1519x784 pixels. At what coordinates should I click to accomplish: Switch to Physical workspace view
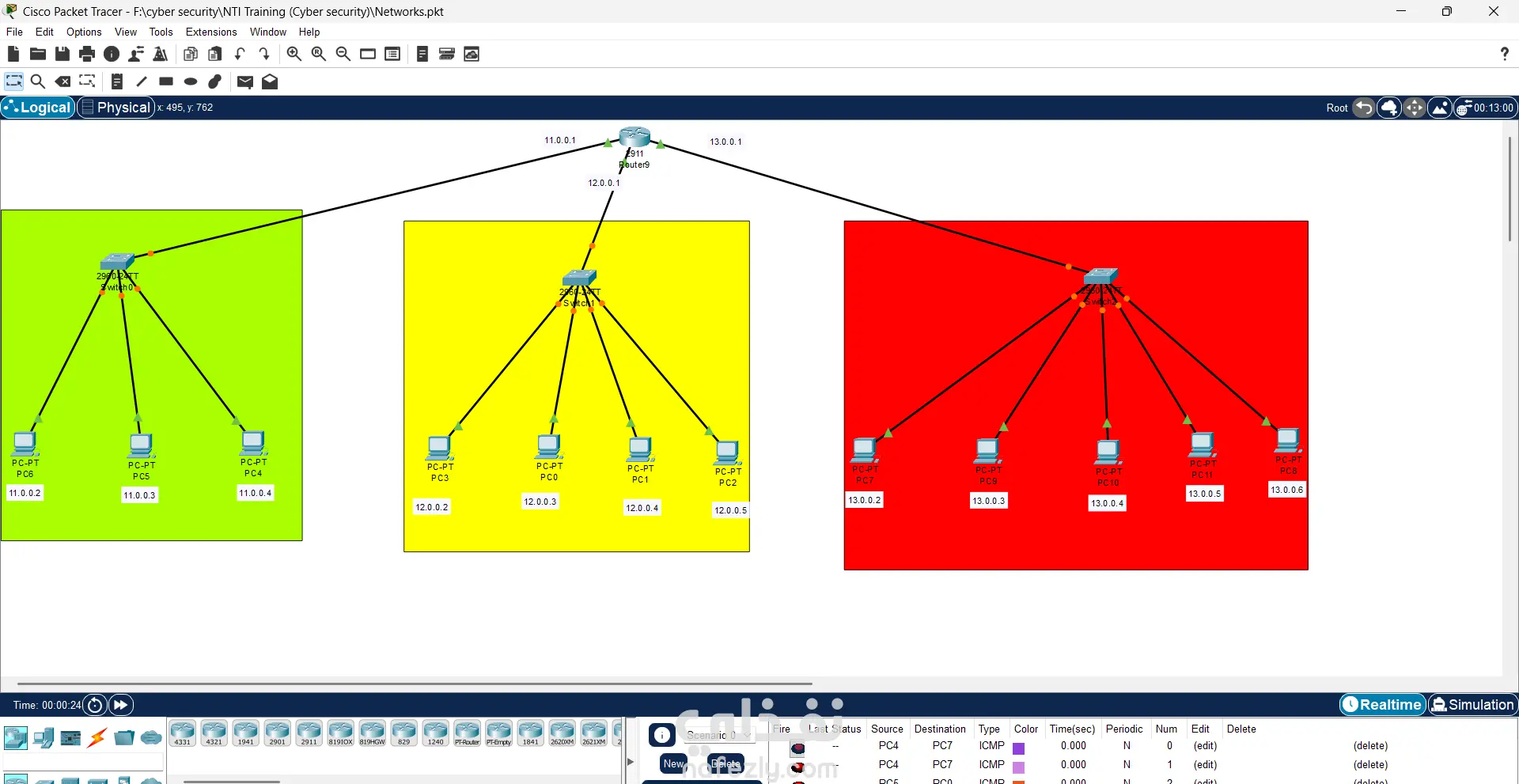(x=116, y=108)
